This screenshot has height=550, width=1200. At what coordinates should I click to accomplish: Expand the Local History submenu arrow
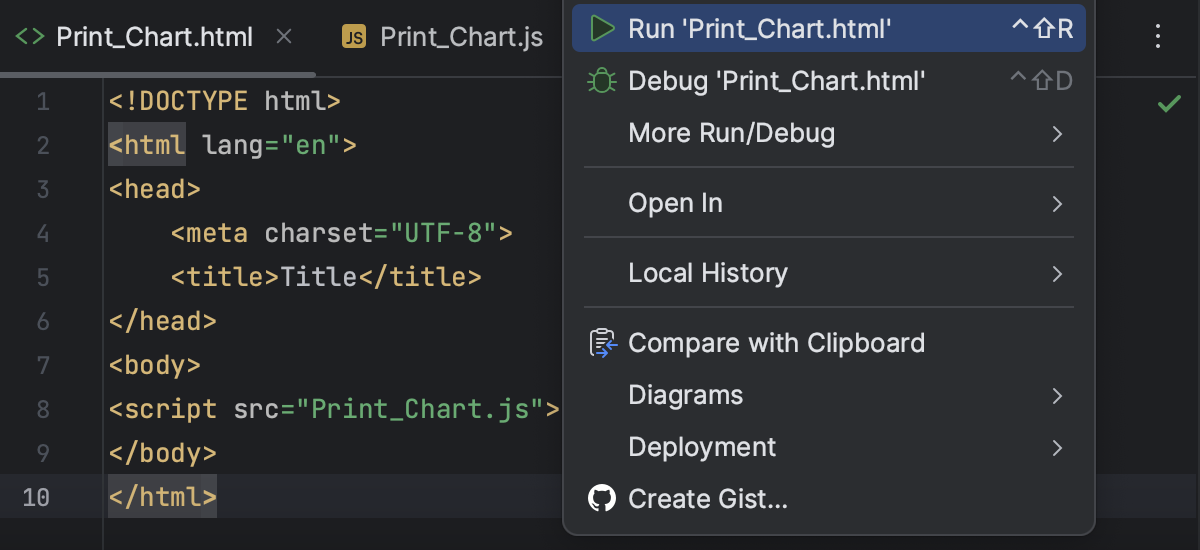pyautogui.click(x=1057, y=274)
